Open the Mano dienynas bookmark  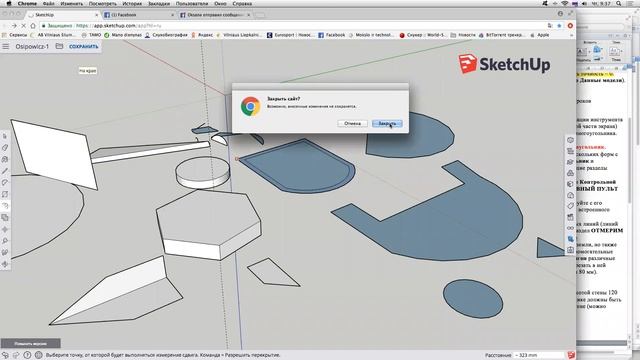pos(123,35)
